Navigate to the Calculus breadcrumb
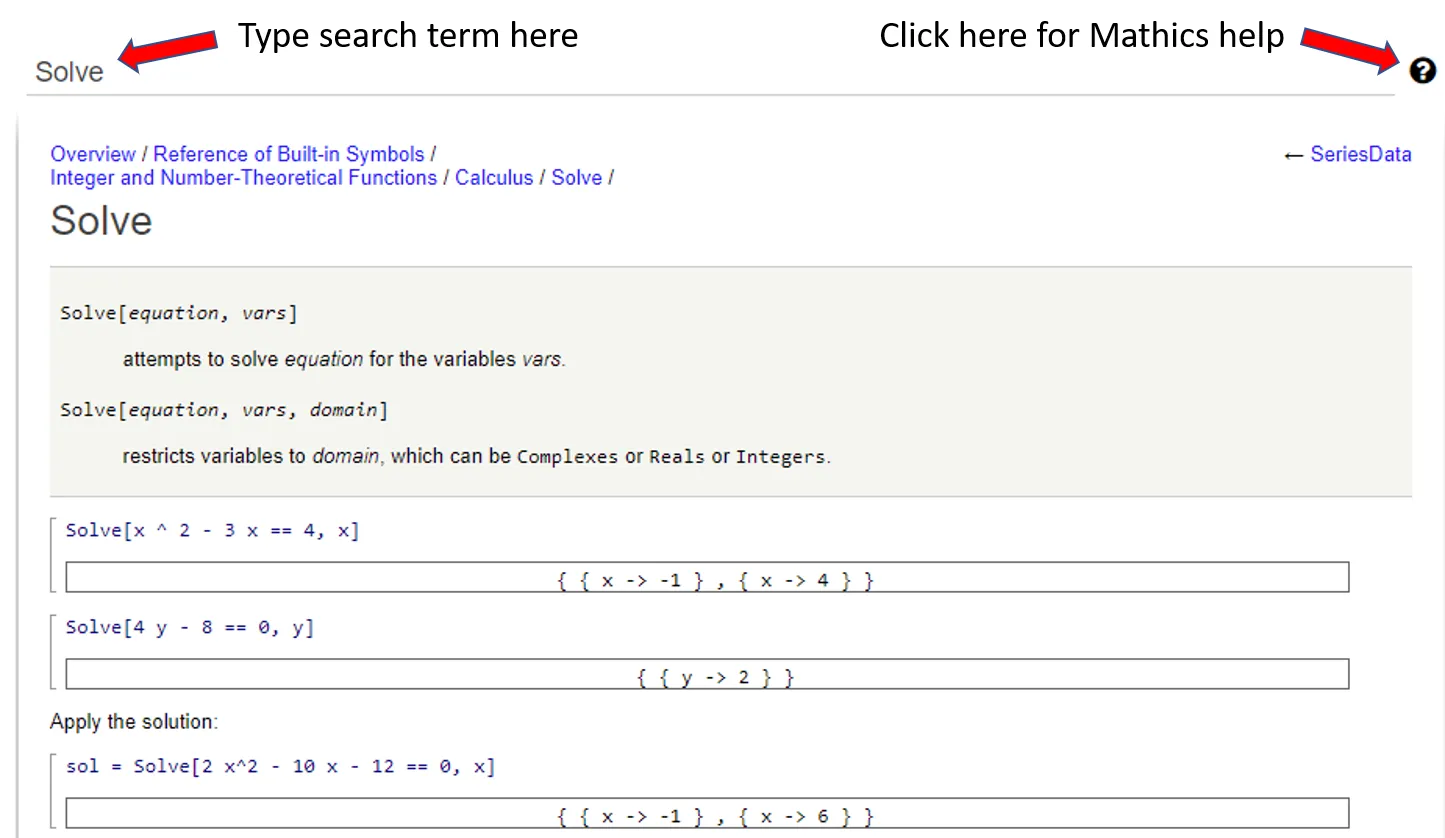The image size is (1445, 838). 494,178
